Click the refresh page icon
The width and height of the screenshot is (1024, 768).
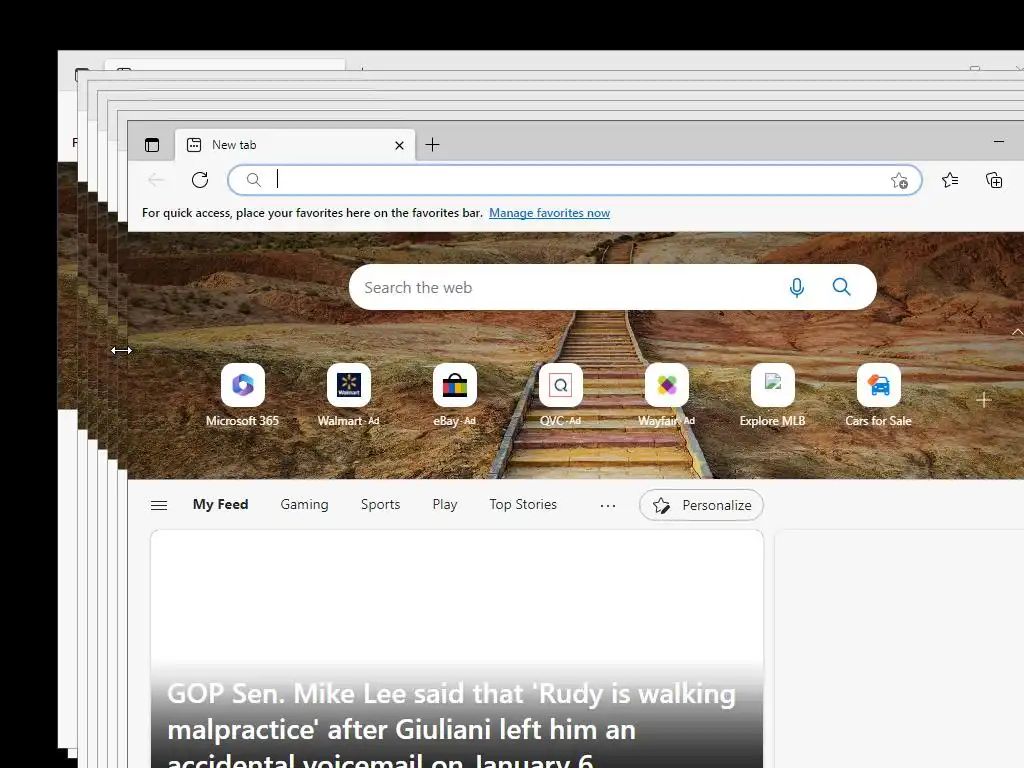coord(200,180)
